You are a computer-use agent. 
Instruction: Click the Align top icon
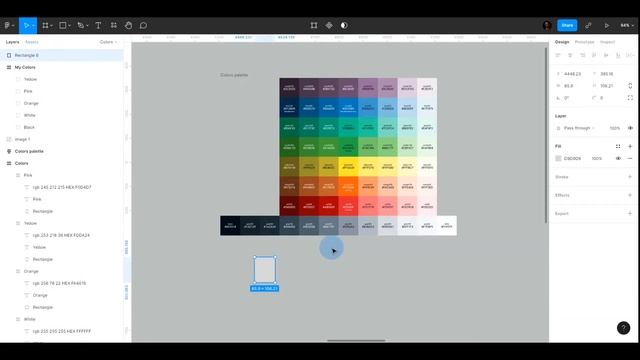coord(594,55)
